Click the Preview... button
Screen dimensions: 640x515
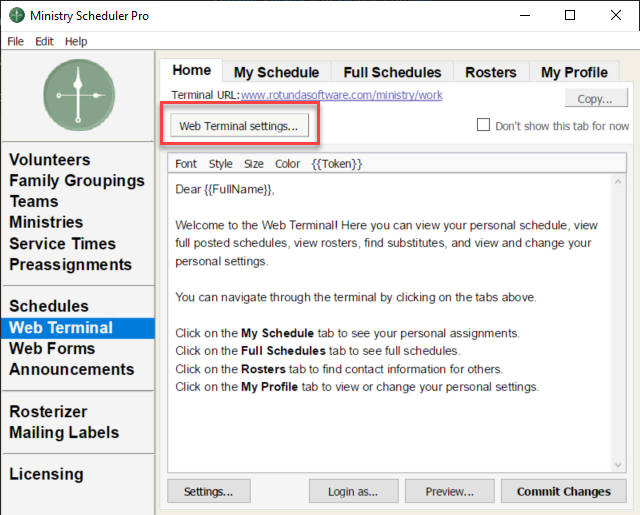449,491
